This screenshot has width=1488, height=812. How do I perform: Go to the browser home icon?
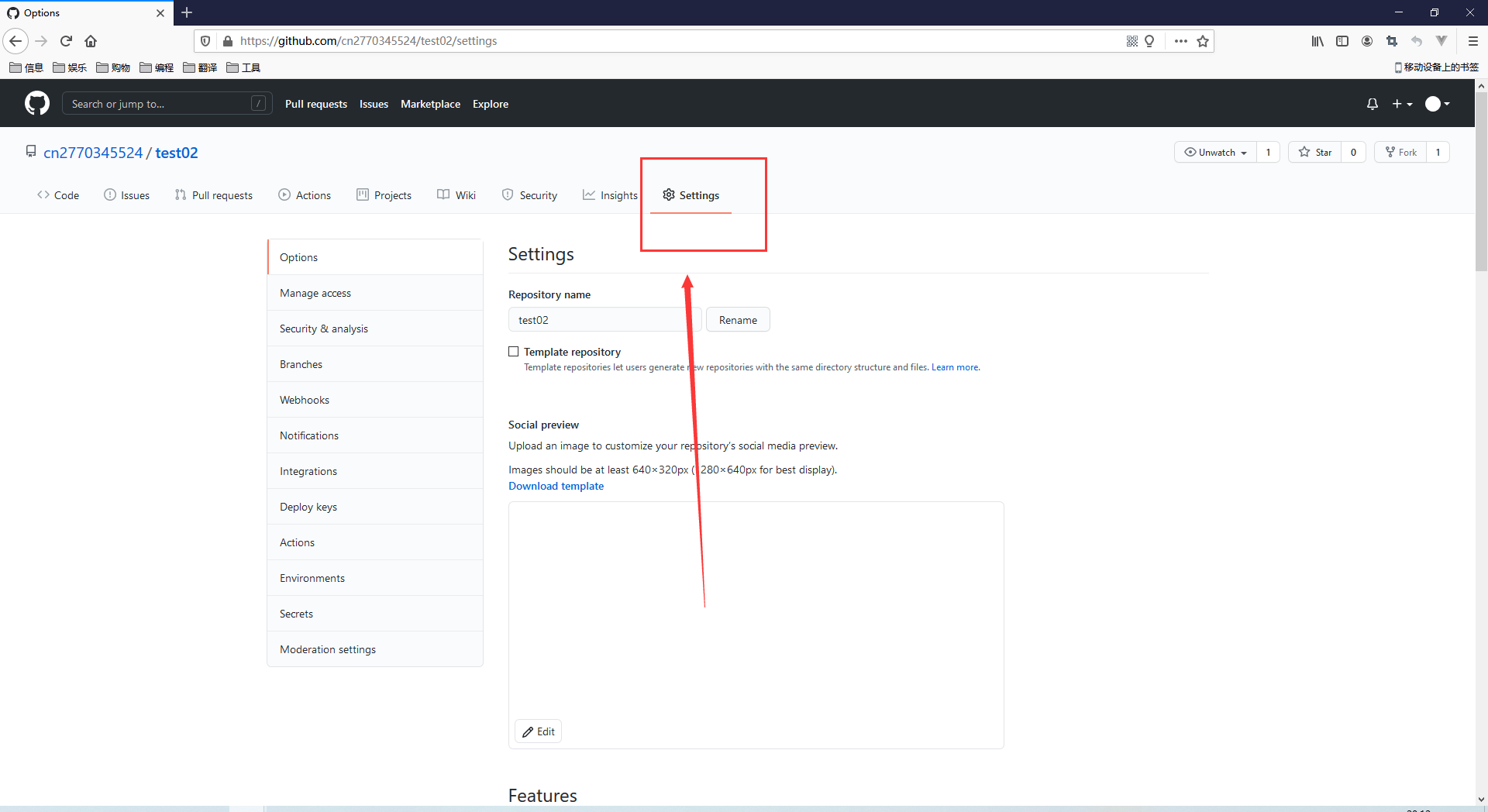(x=91, y=41)
